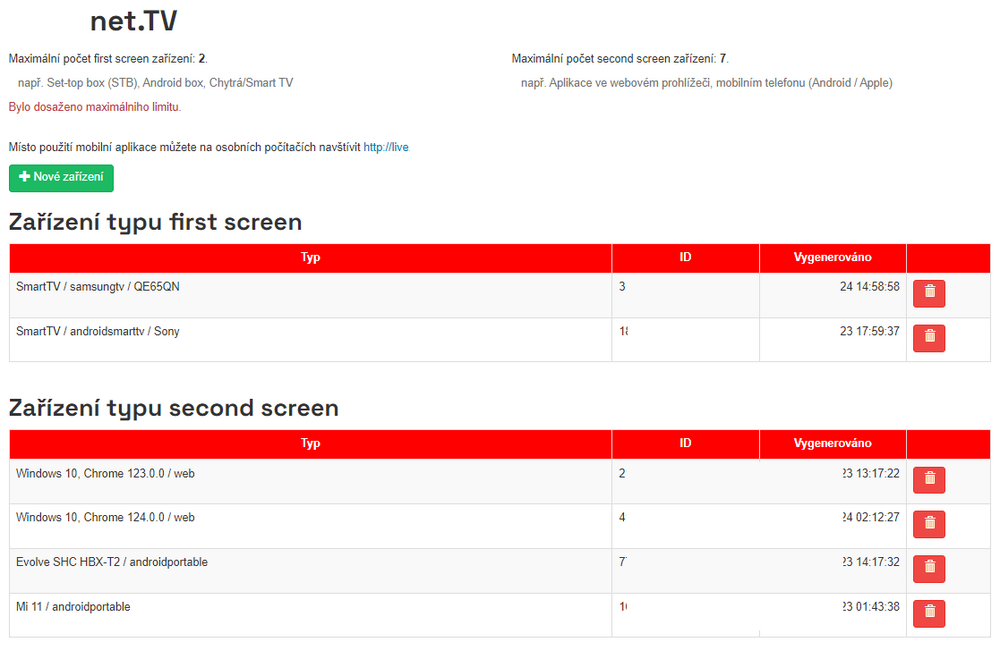
Task: Click the ID header in first screen table
Action: tap(685, 258)
